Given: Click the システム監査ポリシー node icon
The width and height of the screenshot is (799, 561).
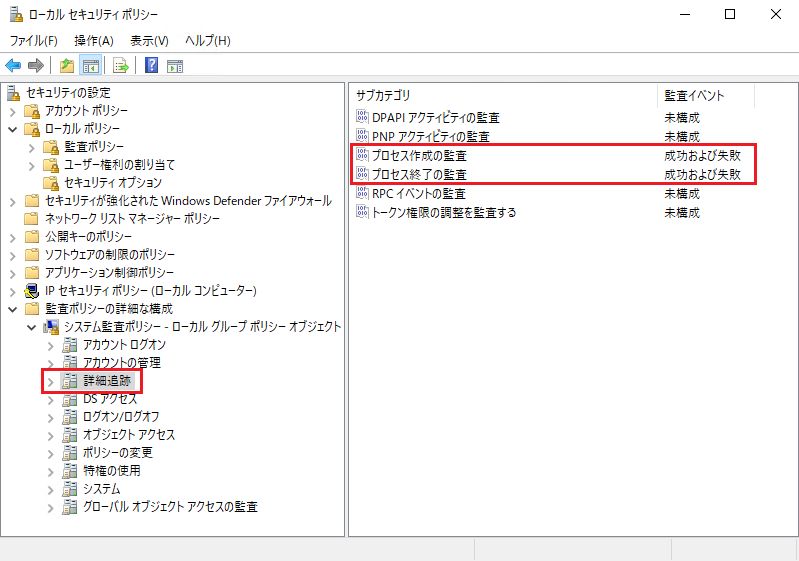Looking at the screenshot, I should [x=51, y=327].
